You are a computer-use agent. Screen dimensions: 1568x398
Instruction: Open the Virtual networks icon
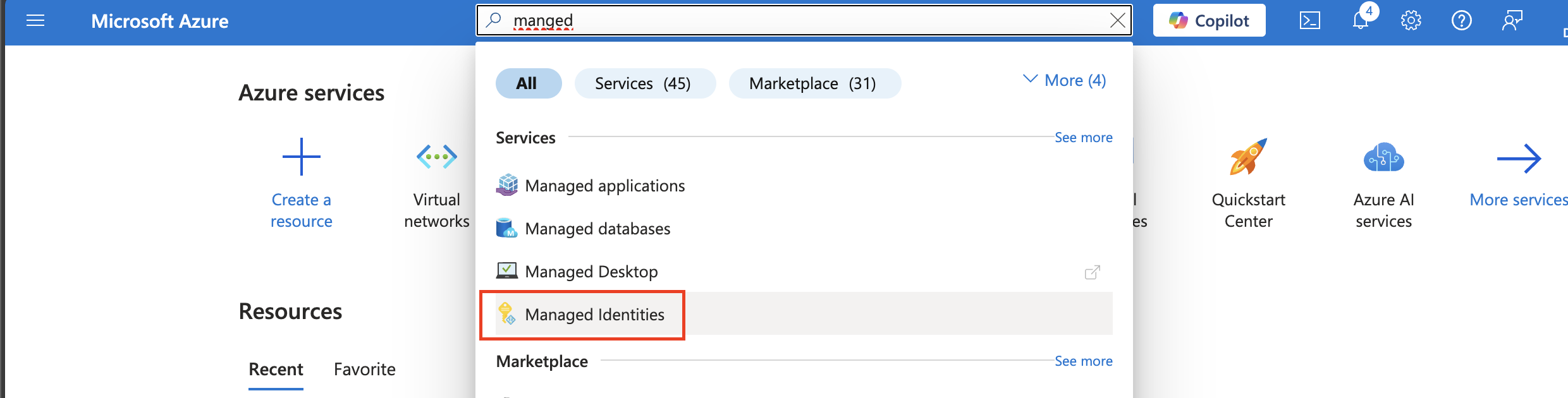click(x=437, y=157)
